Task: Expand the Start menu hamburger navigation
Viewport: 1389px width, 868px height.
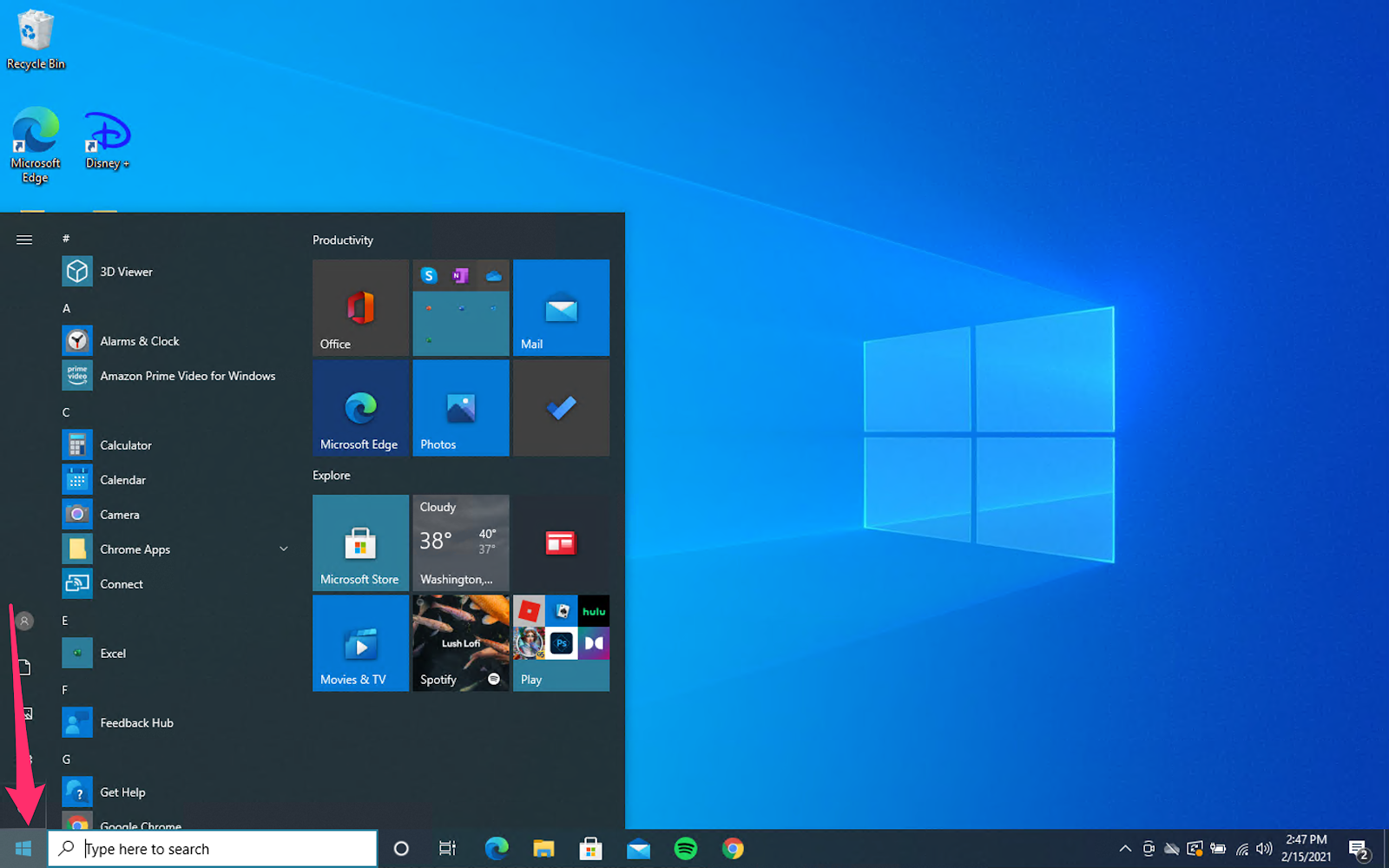Action: click(x=24, y=240)
